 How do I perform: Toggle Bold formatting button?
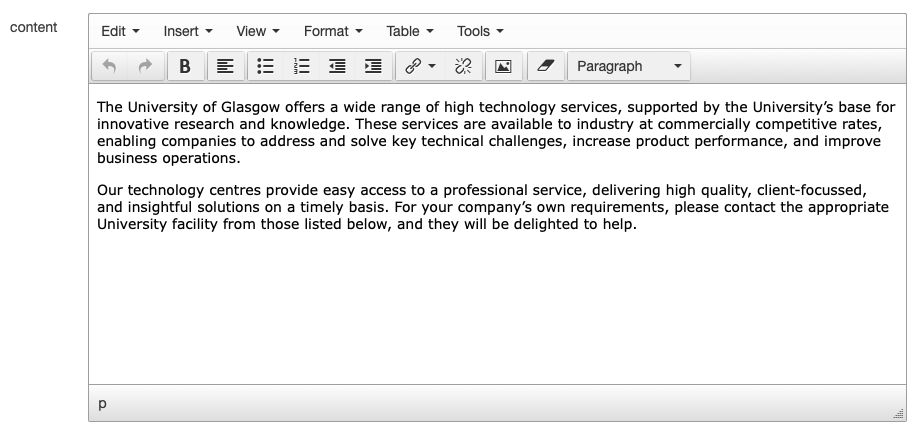185,66
